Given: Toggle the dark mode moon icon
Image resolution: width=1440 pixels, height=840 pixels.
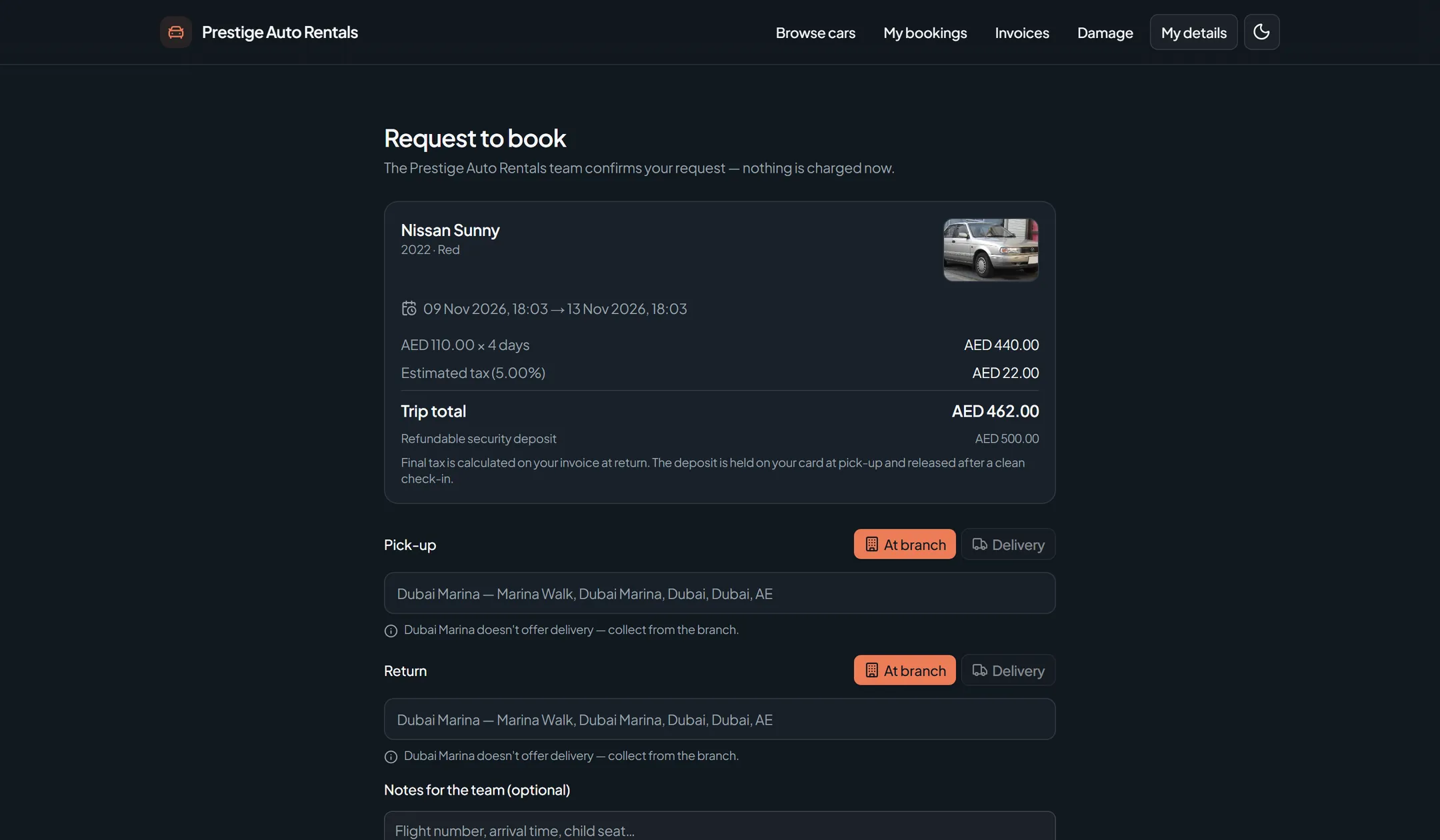Looking at the screenshot, I should click(1261, 32).
